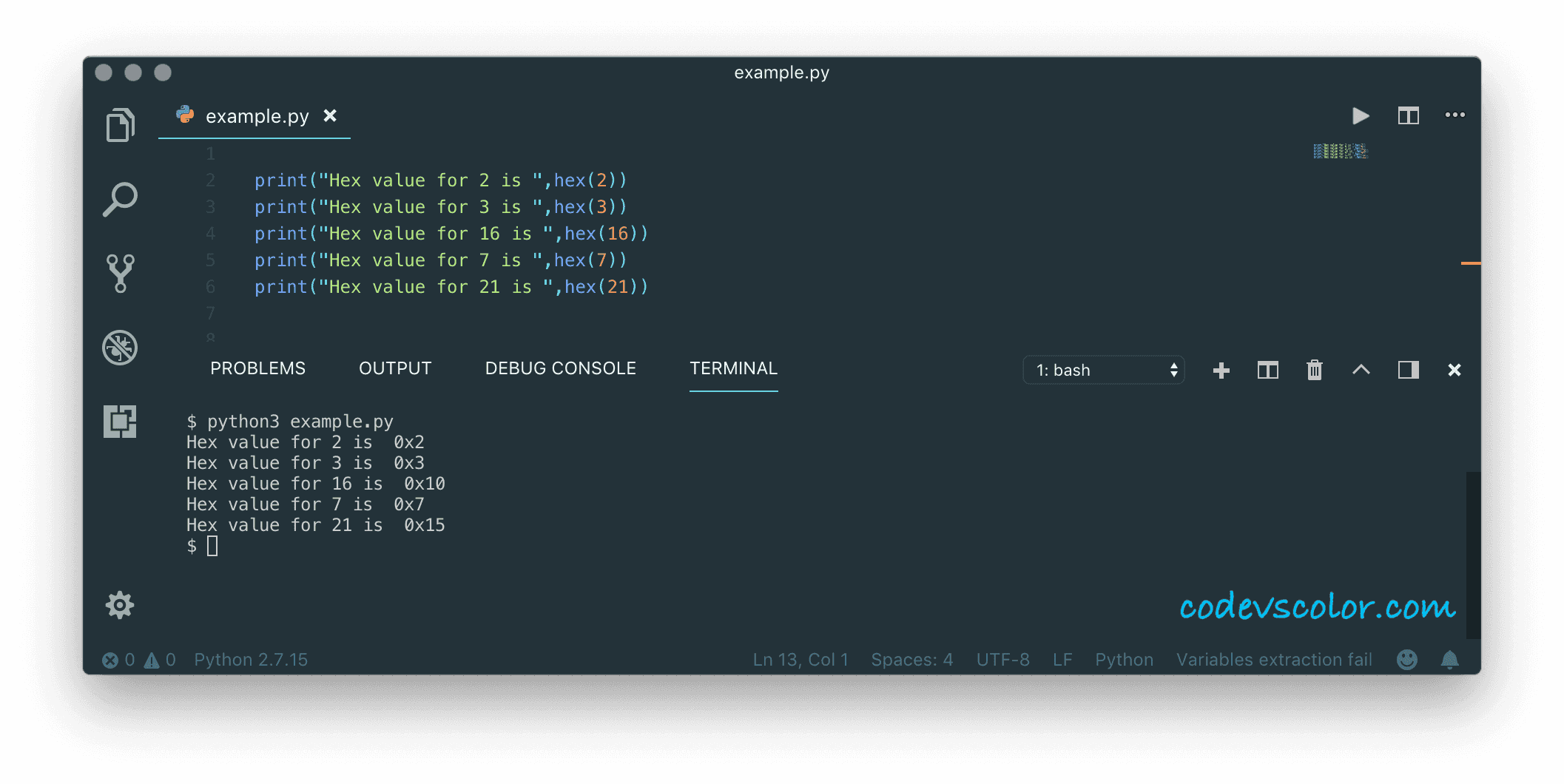Click the terminal input prompt

click(212, 545)
